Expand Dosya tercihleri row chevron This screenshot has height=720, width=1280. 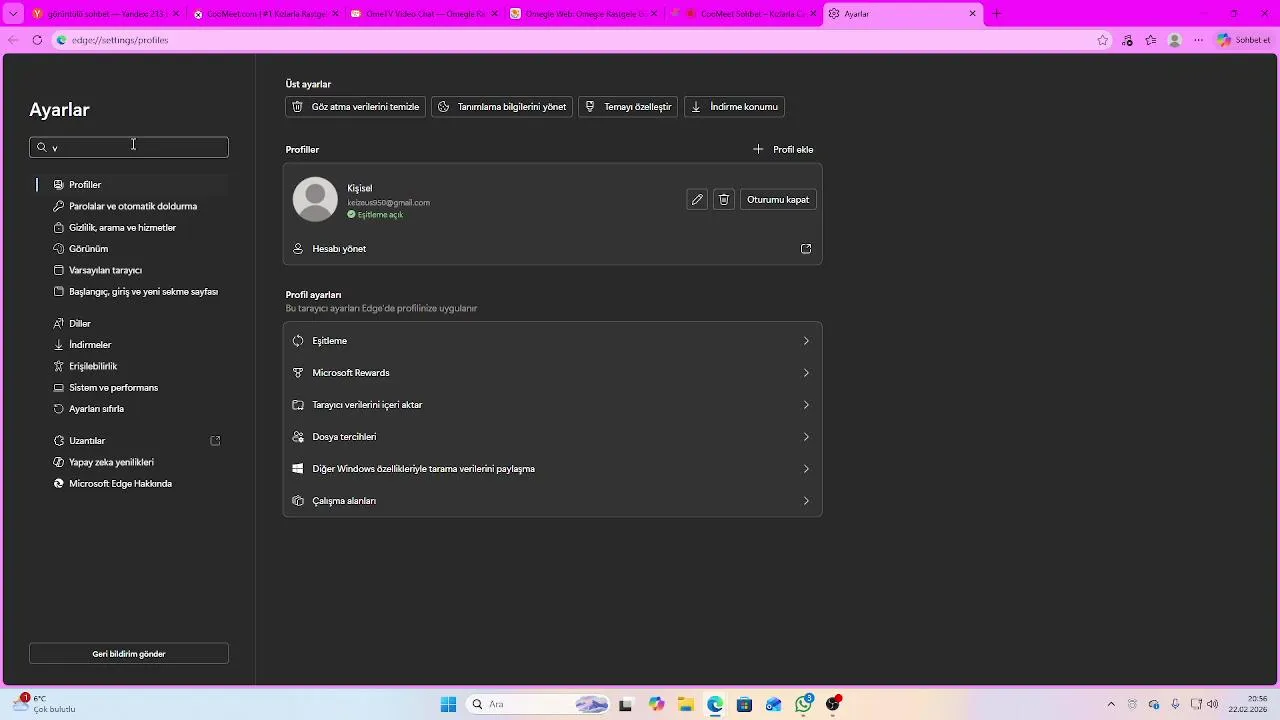pos(806,437)
